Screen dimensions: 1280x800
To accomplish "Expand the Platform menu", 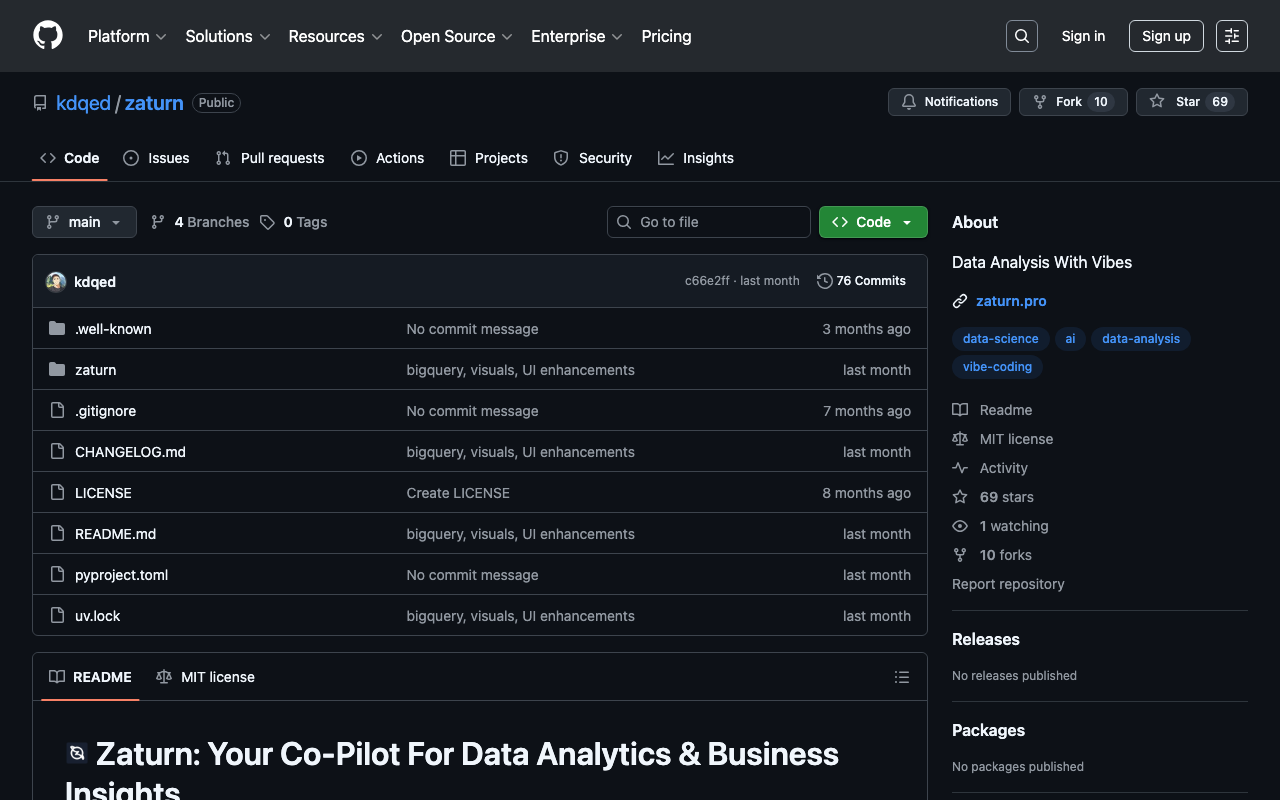I will coord(127,36).
